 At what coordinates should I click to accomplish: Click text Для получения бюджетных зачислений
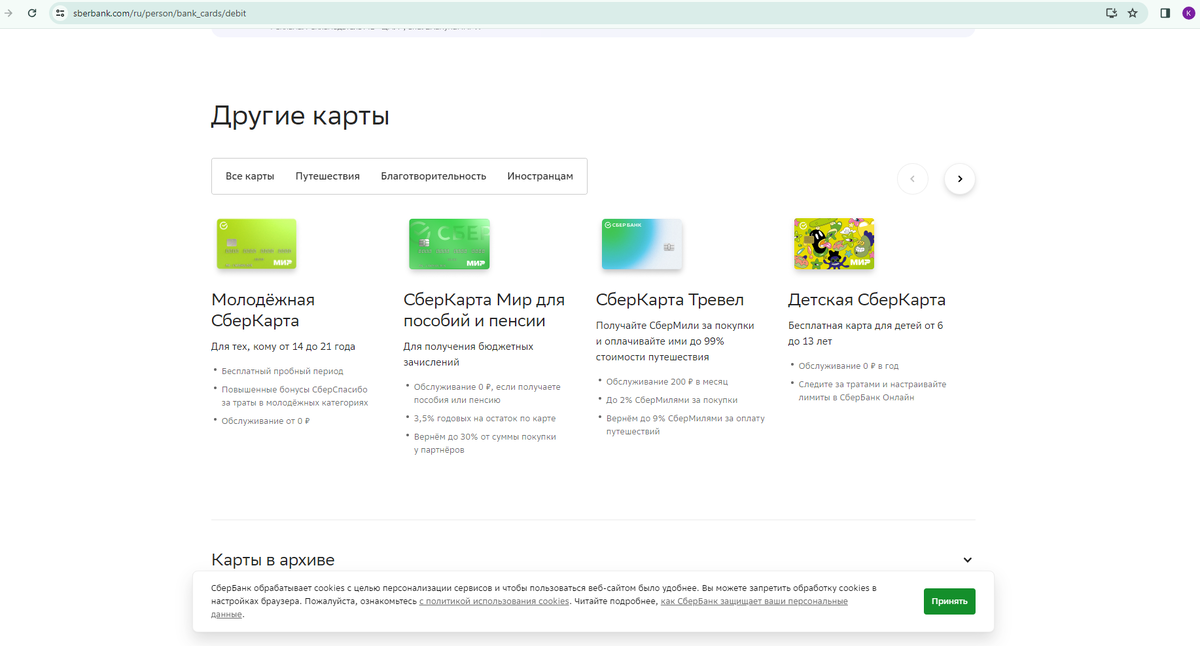point(468,354)
